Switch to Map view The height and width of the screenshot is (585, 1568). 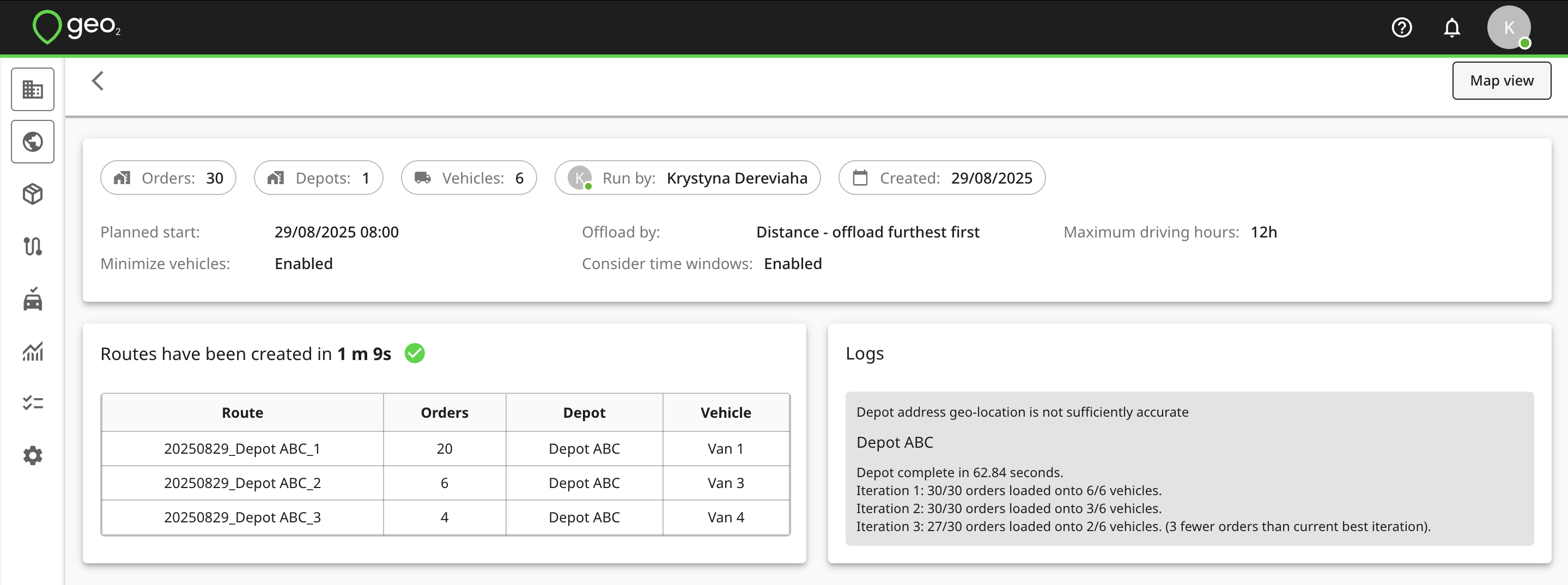click(x=1501, y=81)
